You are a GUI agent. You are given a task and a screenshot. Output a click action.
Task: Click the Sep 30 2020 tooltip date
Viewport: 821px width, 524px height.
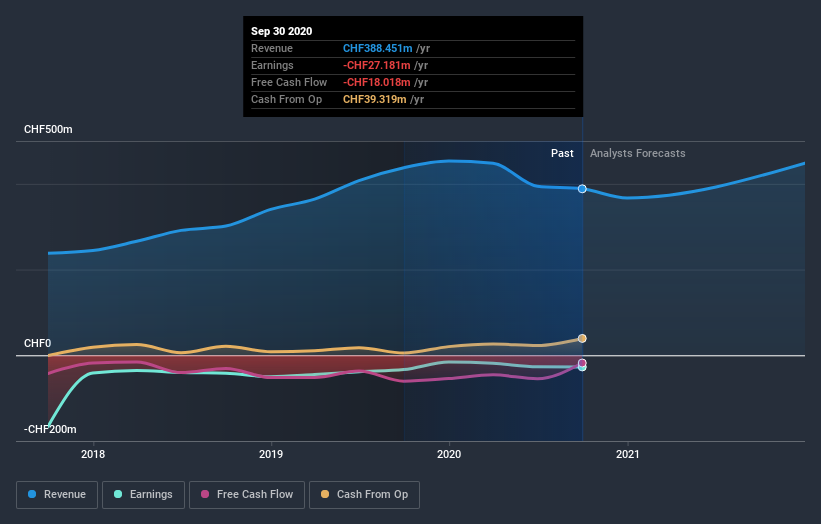tap(282, 31)
